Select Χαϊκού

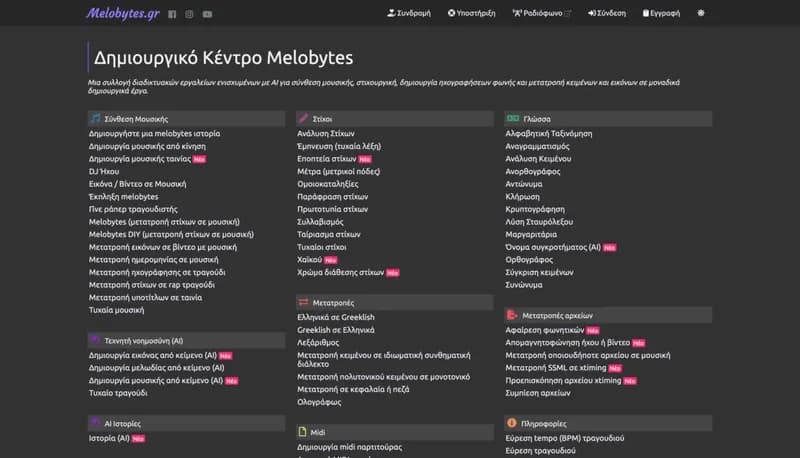tap(310, 260)
